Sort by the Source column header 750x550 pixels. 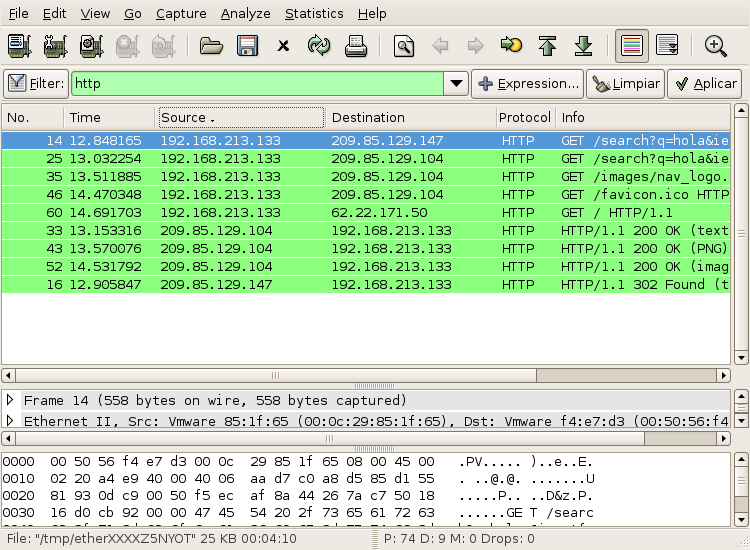(x=242, y=118)
